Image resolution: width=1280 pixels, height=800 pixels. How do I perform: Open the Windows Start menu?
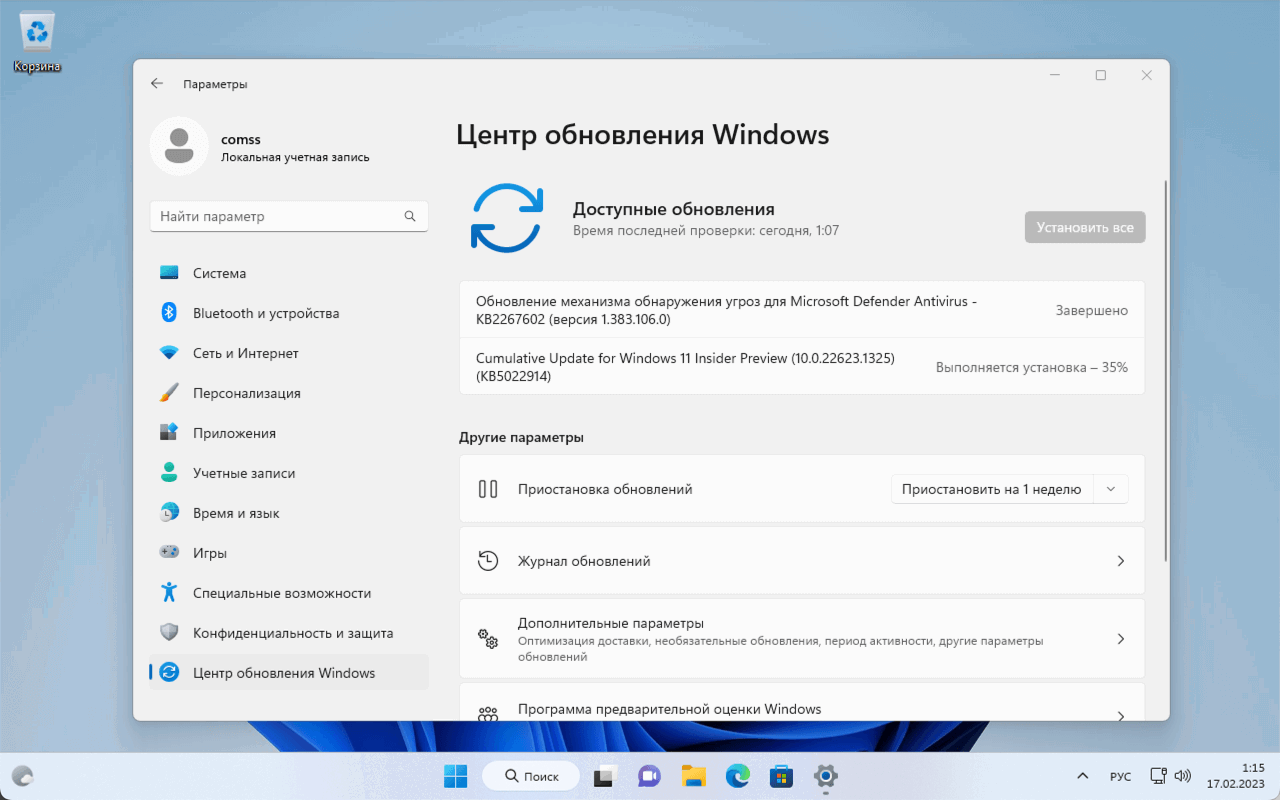(455, 776)
